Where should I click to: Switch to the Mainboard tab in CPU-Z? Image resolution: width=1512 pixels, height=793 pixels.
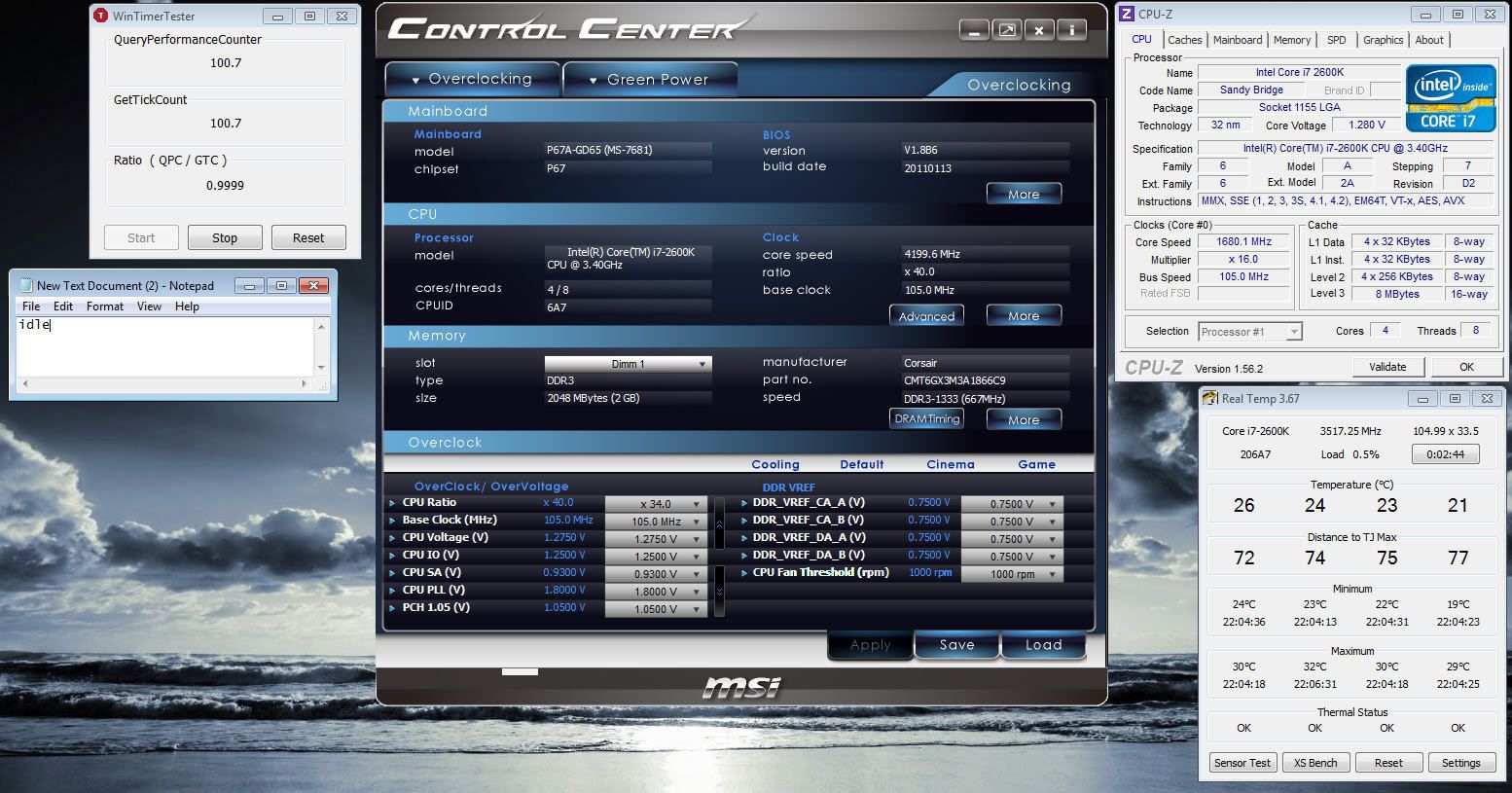coord(1238,40)
